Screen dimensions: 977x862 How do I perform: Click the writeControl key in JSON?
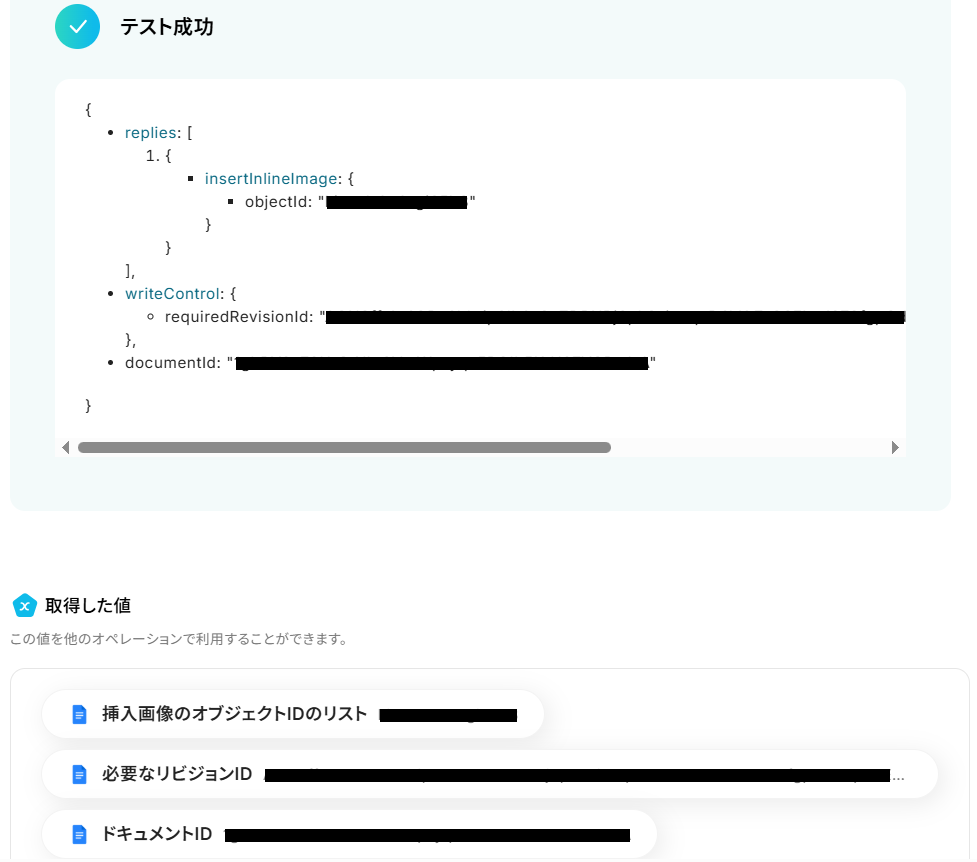coord(172,294)
